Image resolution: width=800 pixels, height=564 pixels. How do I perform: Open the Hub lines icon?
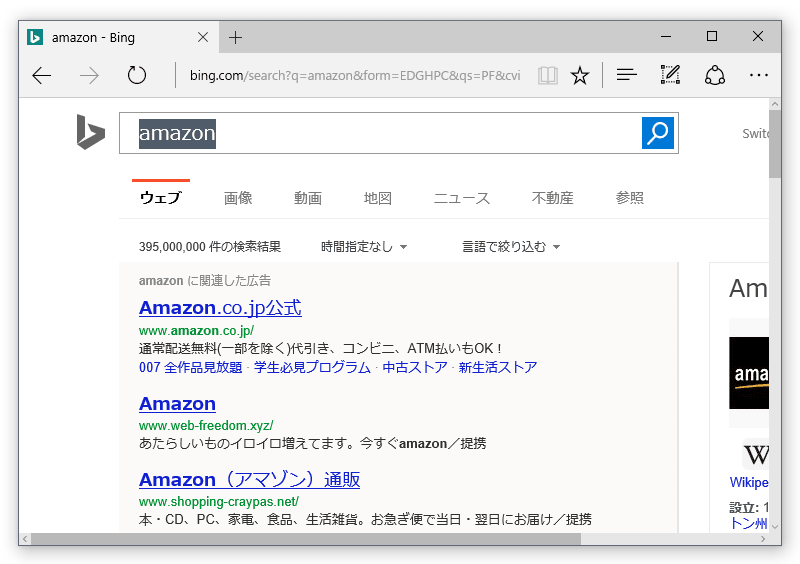[x=627, y=76]
